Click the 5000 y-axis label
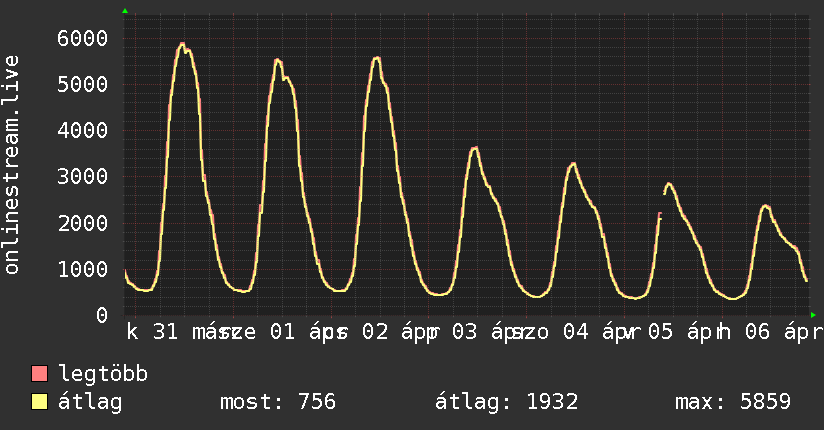 point(83,85)
